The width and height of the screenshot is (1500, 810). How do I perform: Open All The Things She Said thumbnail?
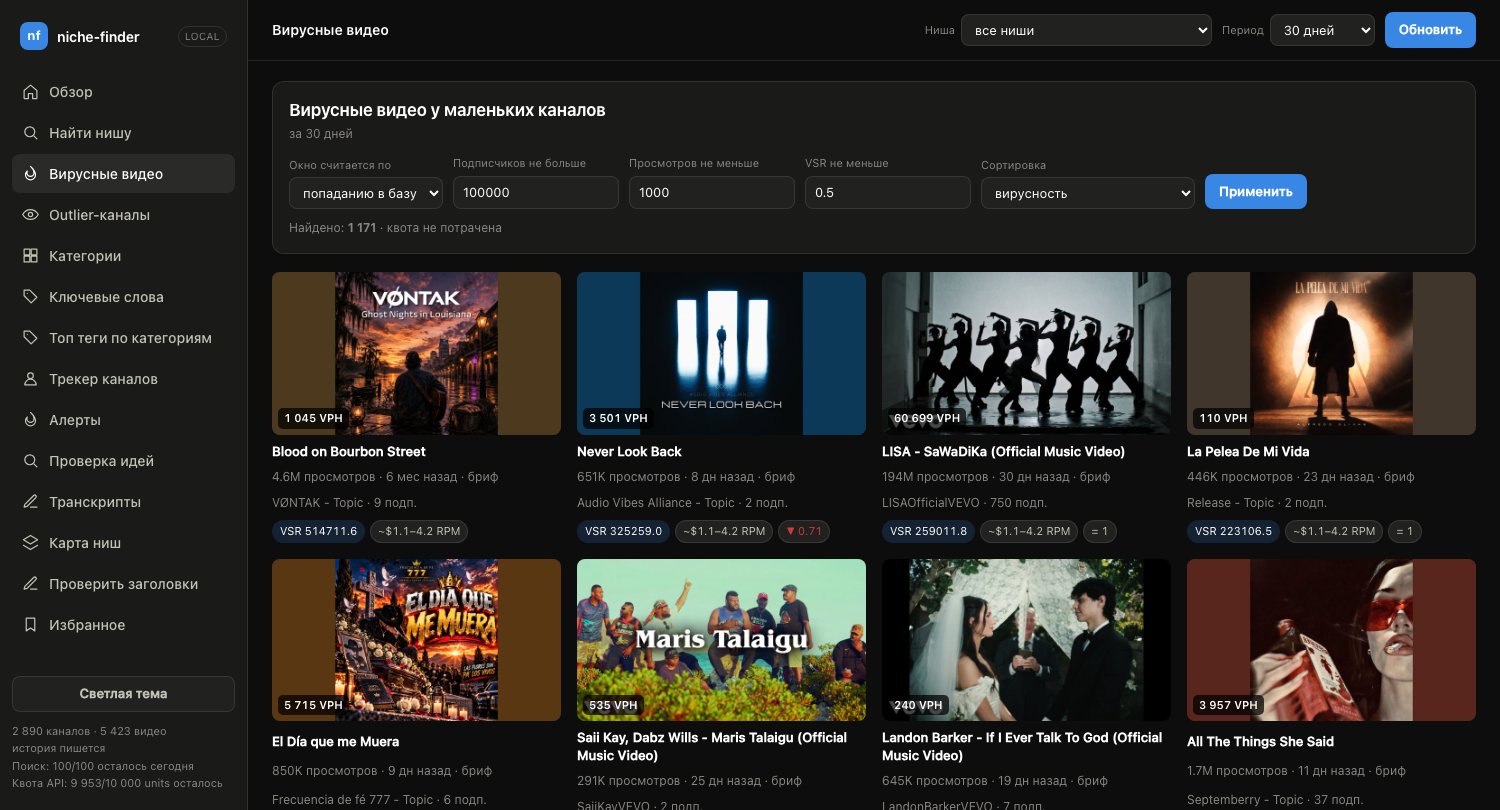1331,640
